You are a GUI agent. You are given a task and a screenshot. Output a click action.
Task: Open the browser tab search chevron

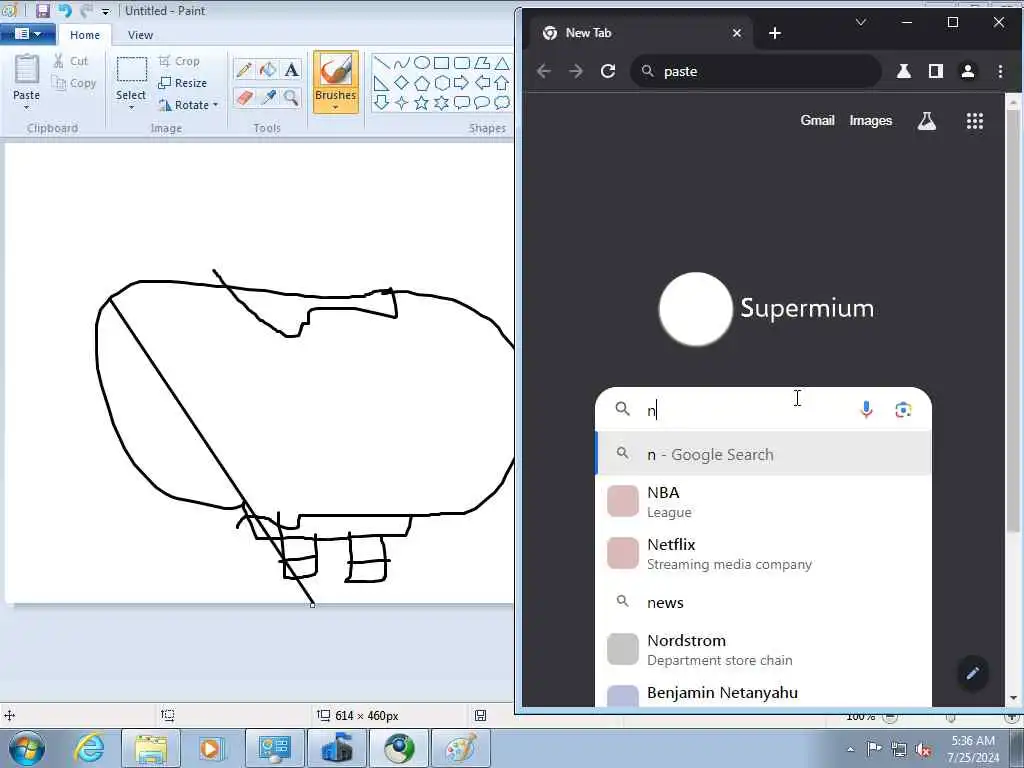(861, 22)
